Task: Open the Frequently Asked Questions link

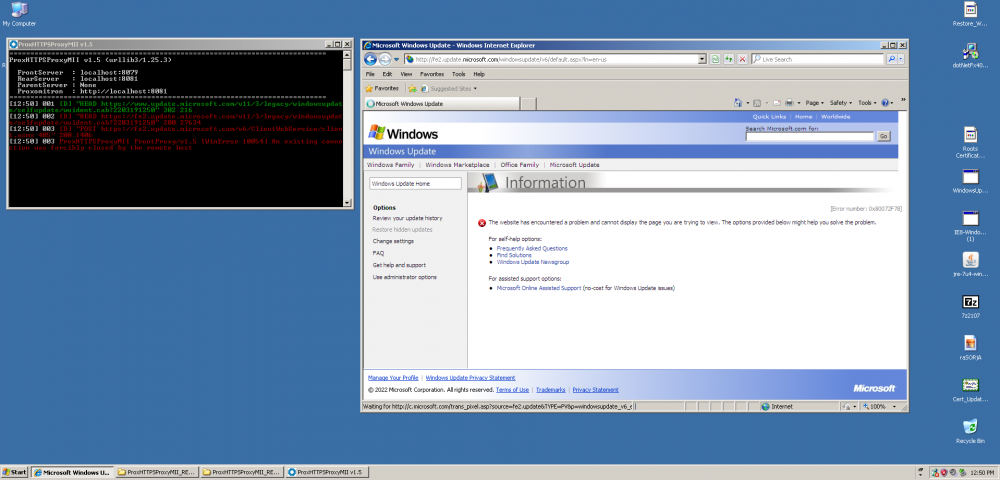Action: coord(531,248)
